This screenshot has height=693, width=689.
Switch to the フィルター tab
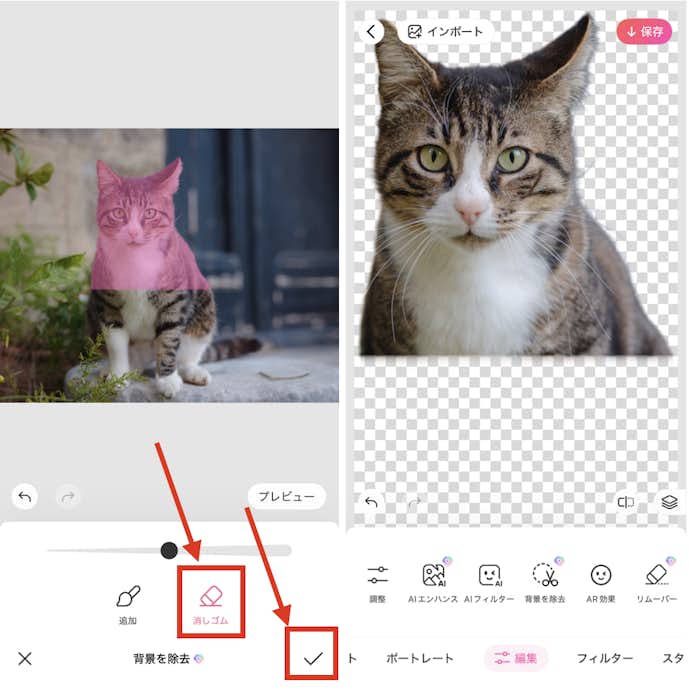pos(605,658)
